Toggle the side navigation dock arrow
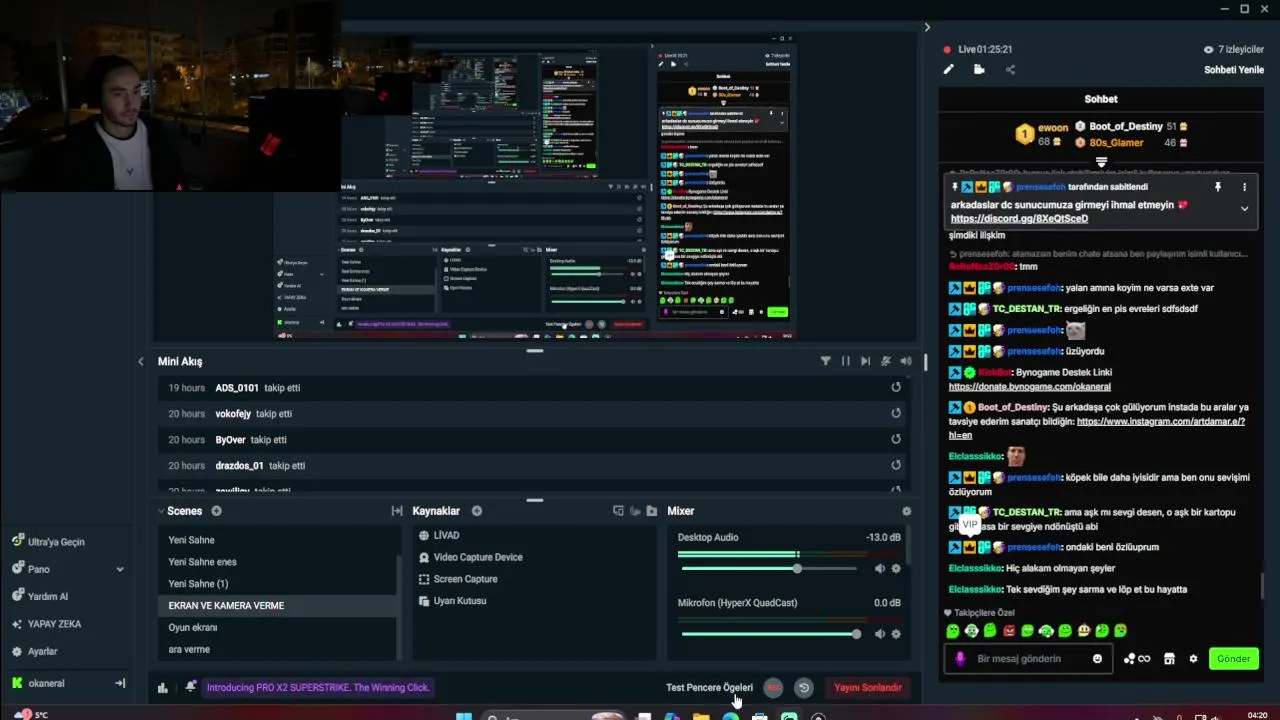Image resolution: width=1280 pixels, height=720 pixels. (120, 683)
